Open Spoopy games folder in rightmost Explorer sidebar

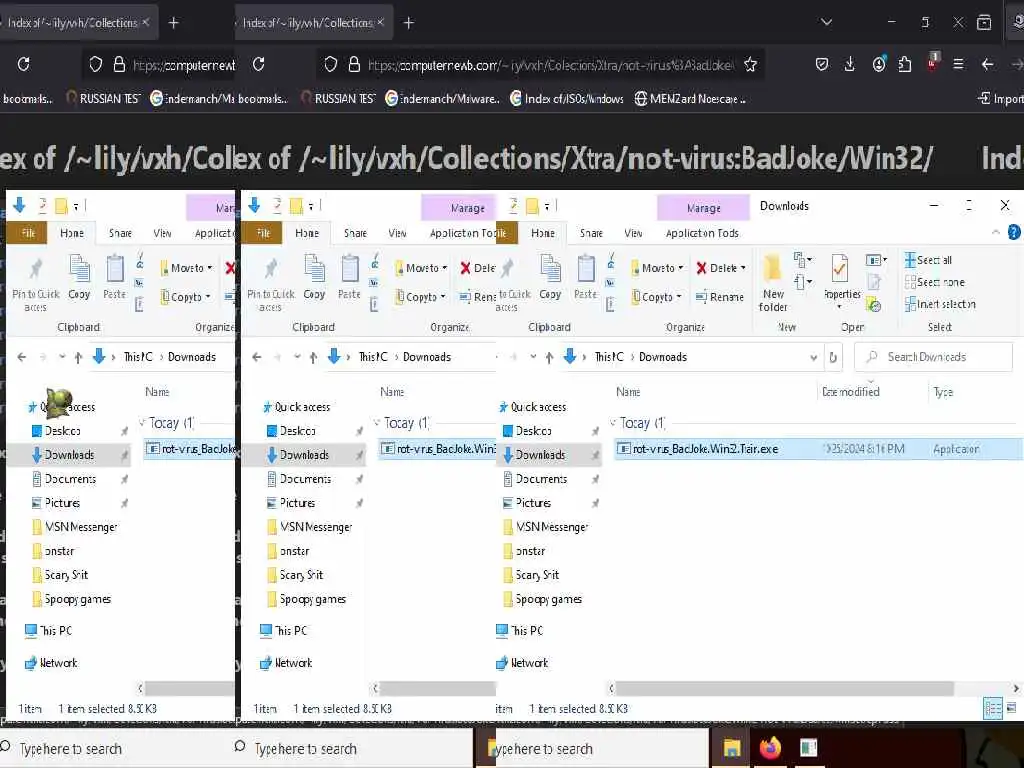pyautogui.click(x=541, y=599)
